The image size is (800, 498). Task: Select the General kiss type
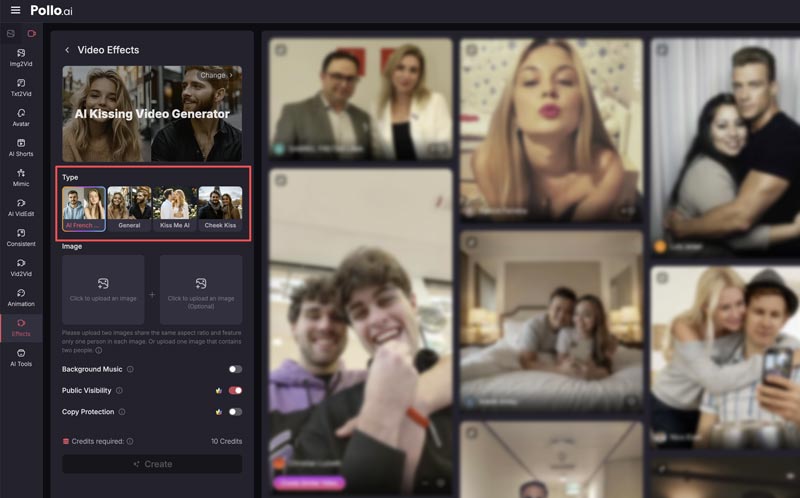(129, 209)
